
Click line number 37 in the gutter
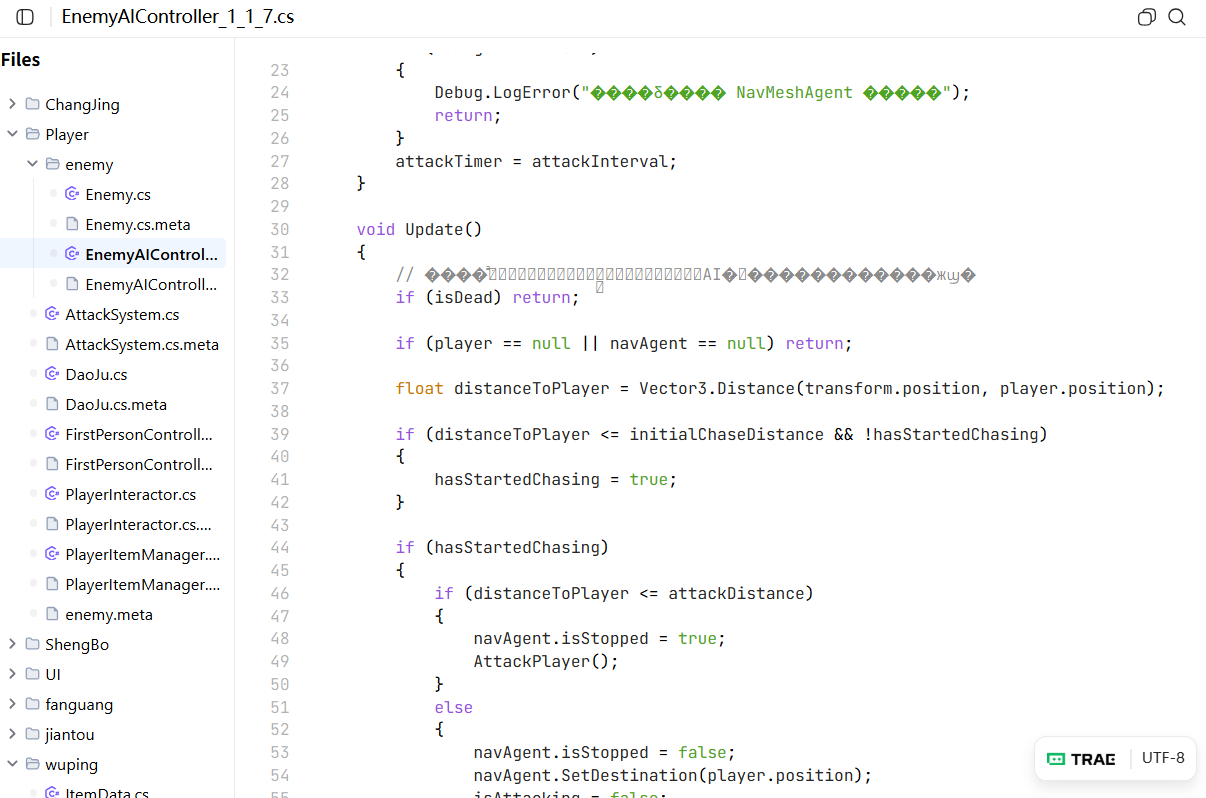click(279, 388)
